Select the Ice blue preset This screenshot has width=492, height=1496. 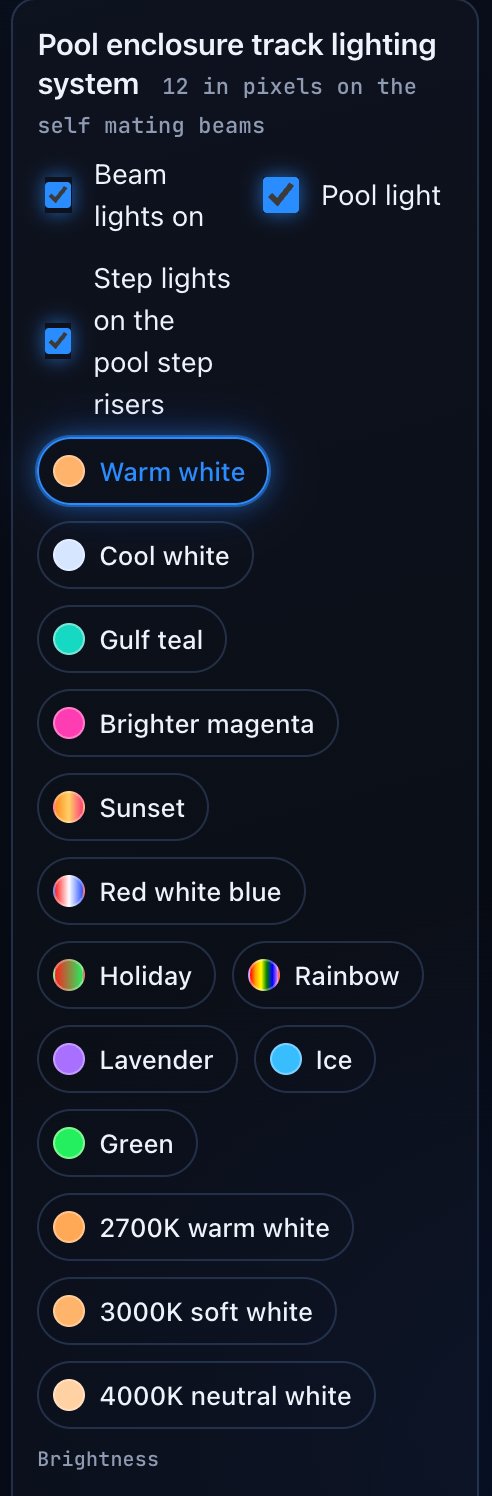[x=315, y=1060]
